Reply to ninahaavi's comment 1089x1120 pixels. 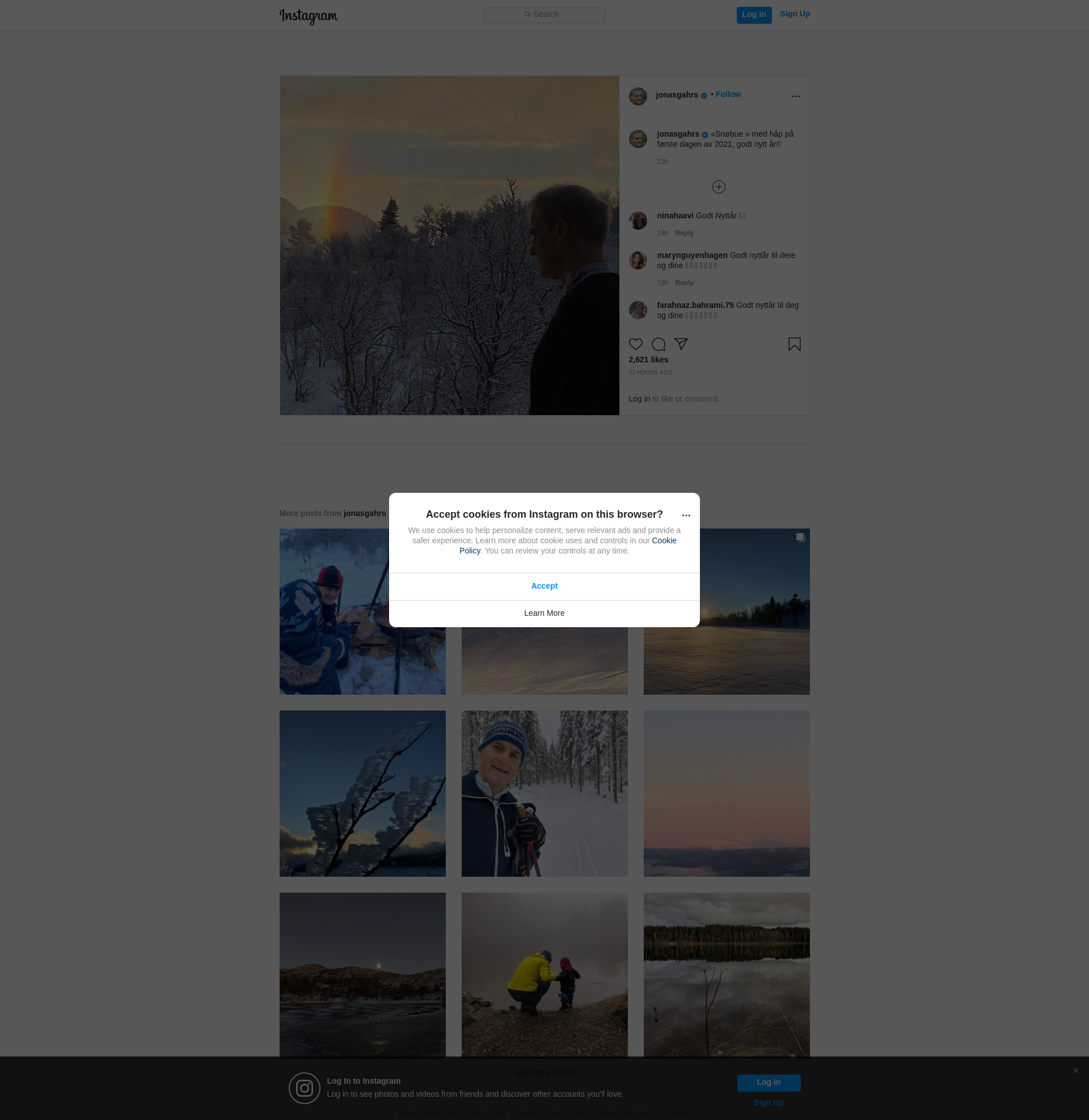coord(683,233)
